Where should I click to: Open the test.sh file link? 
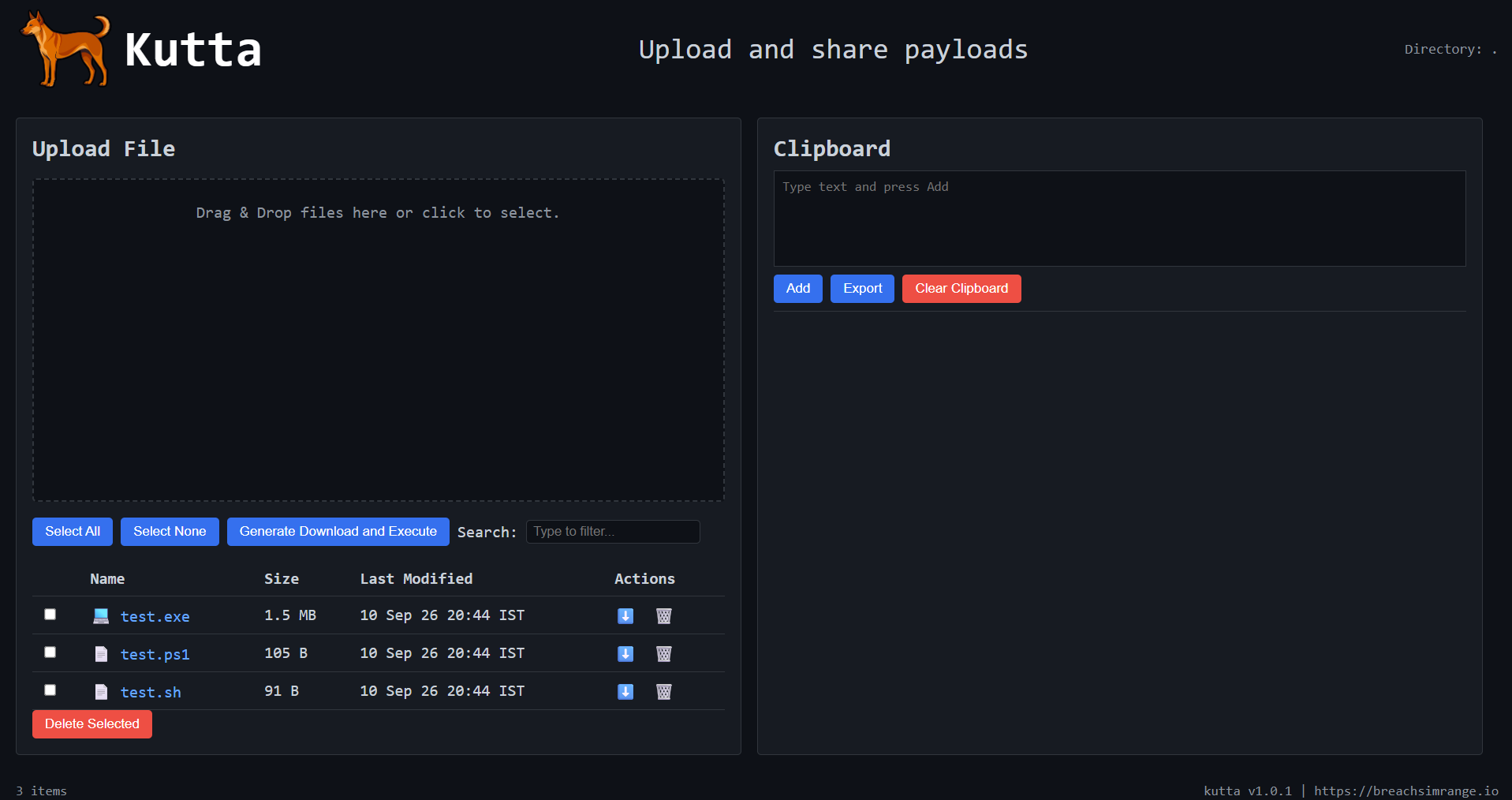click(151, 693)
